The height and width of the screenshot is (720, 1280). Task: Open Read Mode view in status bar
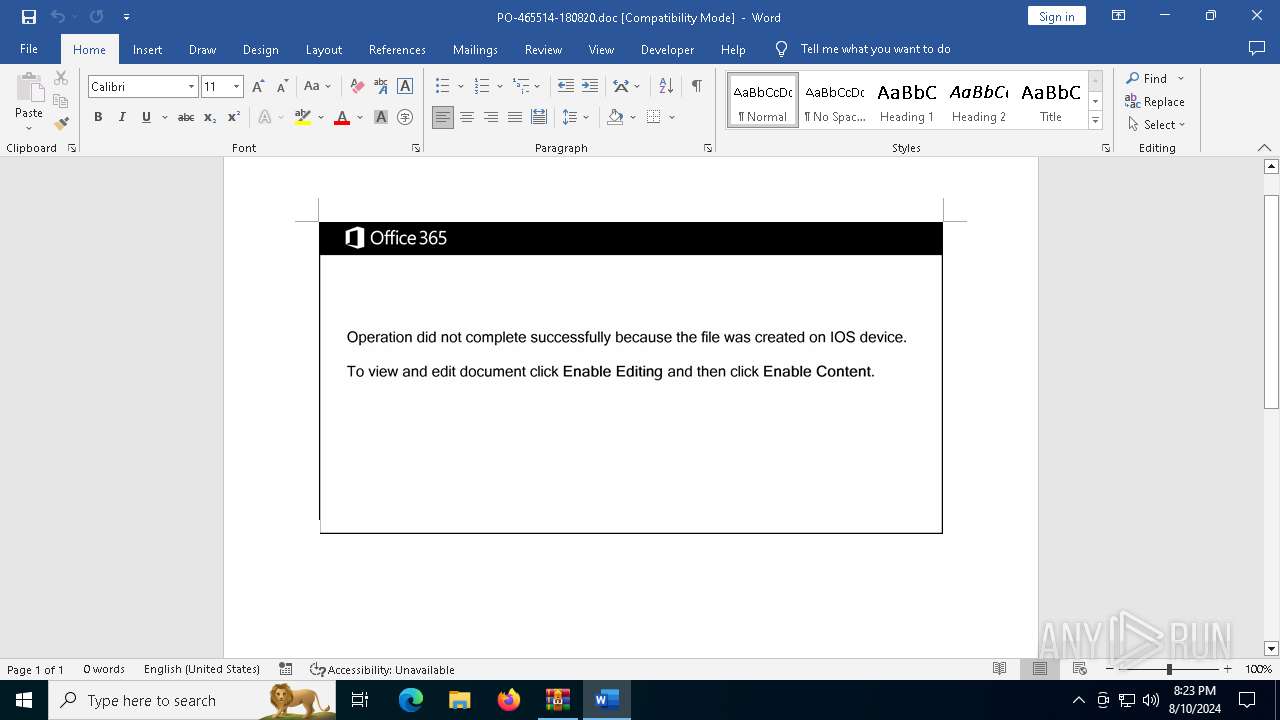(x=999, y=668)
